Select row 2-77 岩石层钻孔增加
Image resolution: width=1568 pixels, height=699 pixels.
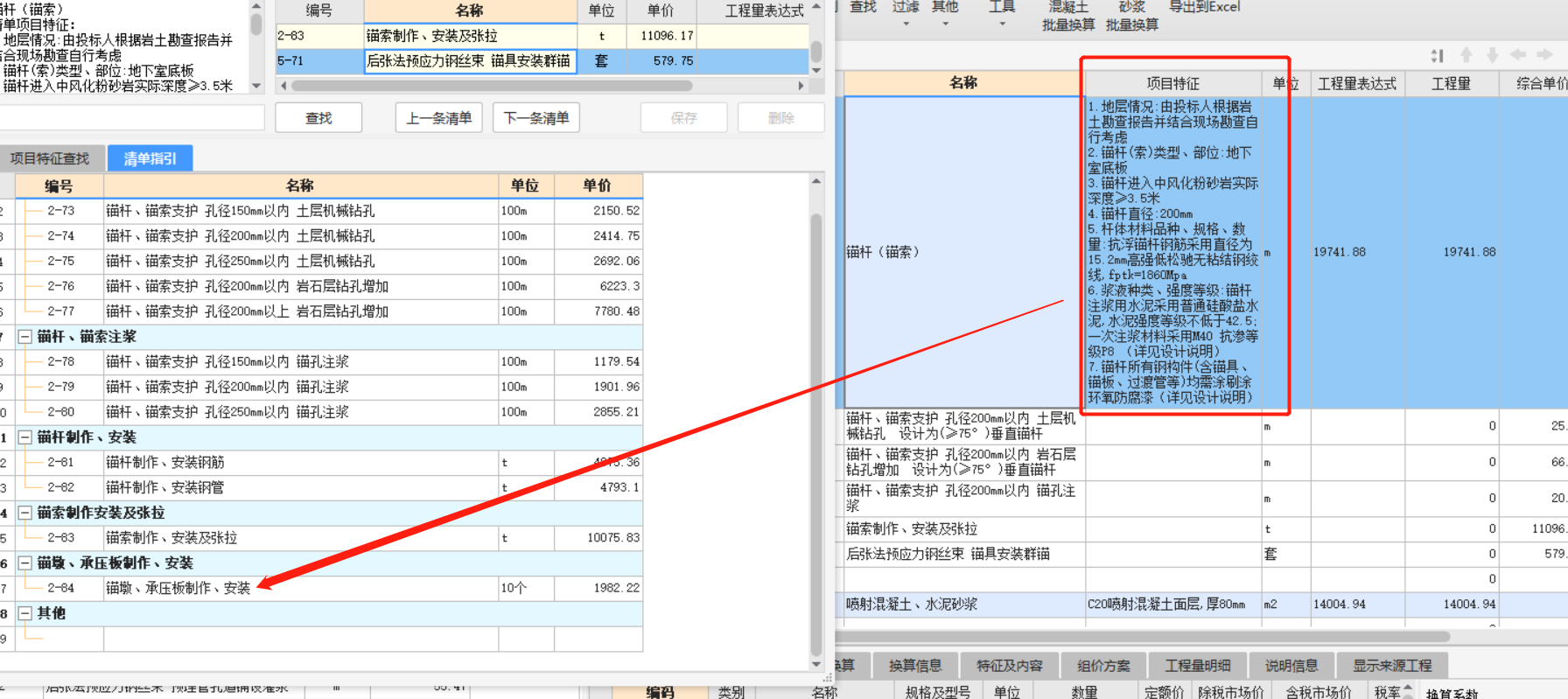(x=321, y=311)
